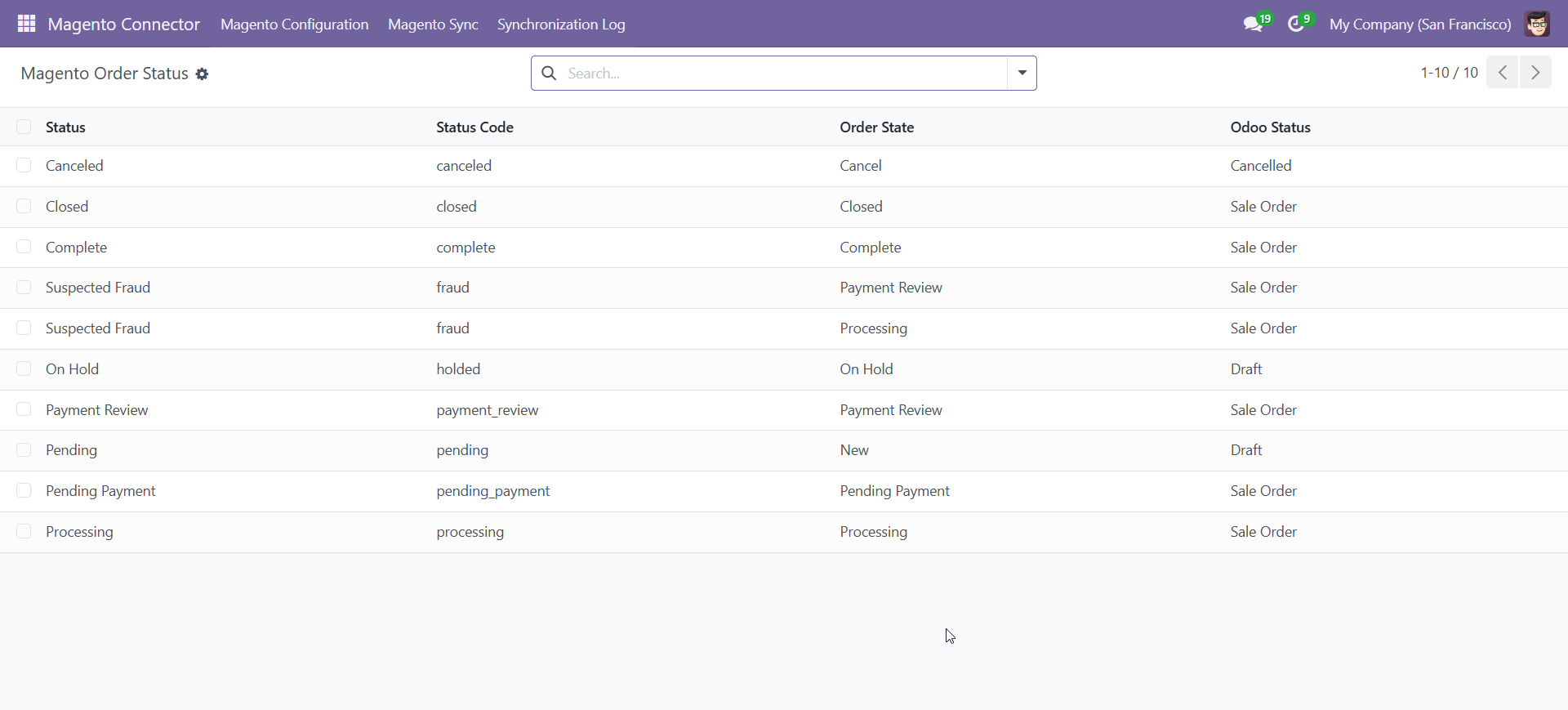This screenshot has height=710, width=1568.
Task: Click into the Search input field
Action: pos(784,74)
